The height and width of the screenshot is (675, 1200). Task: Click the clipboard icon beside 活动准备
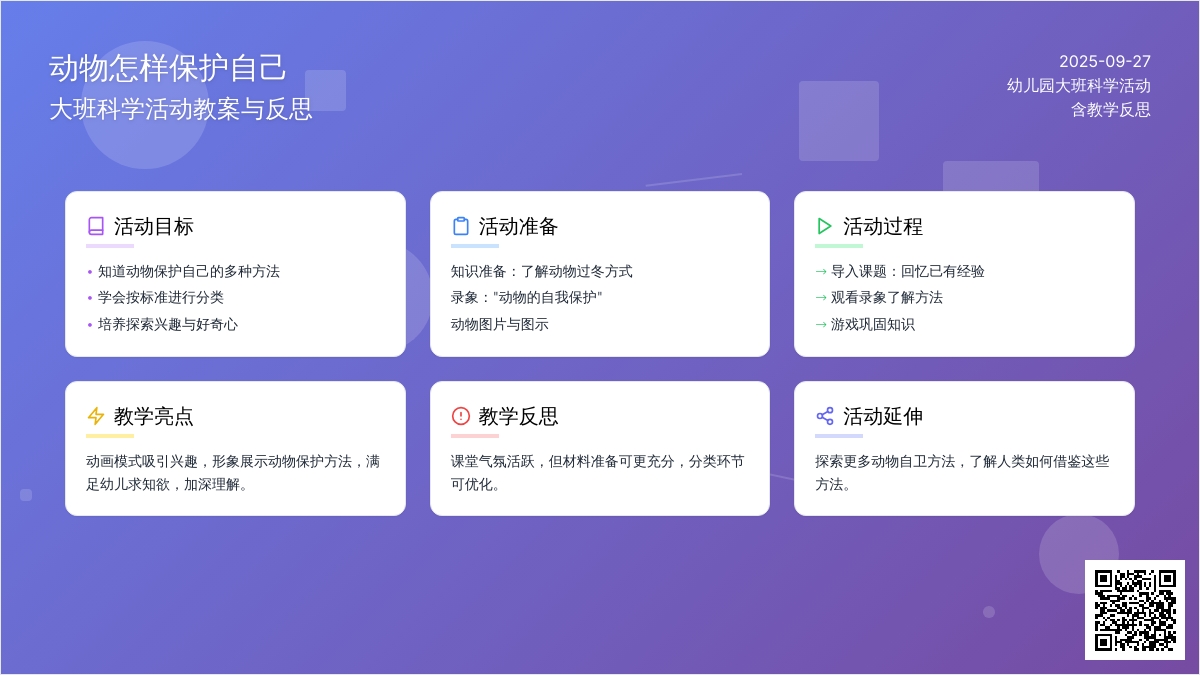(x=461, y=226)
